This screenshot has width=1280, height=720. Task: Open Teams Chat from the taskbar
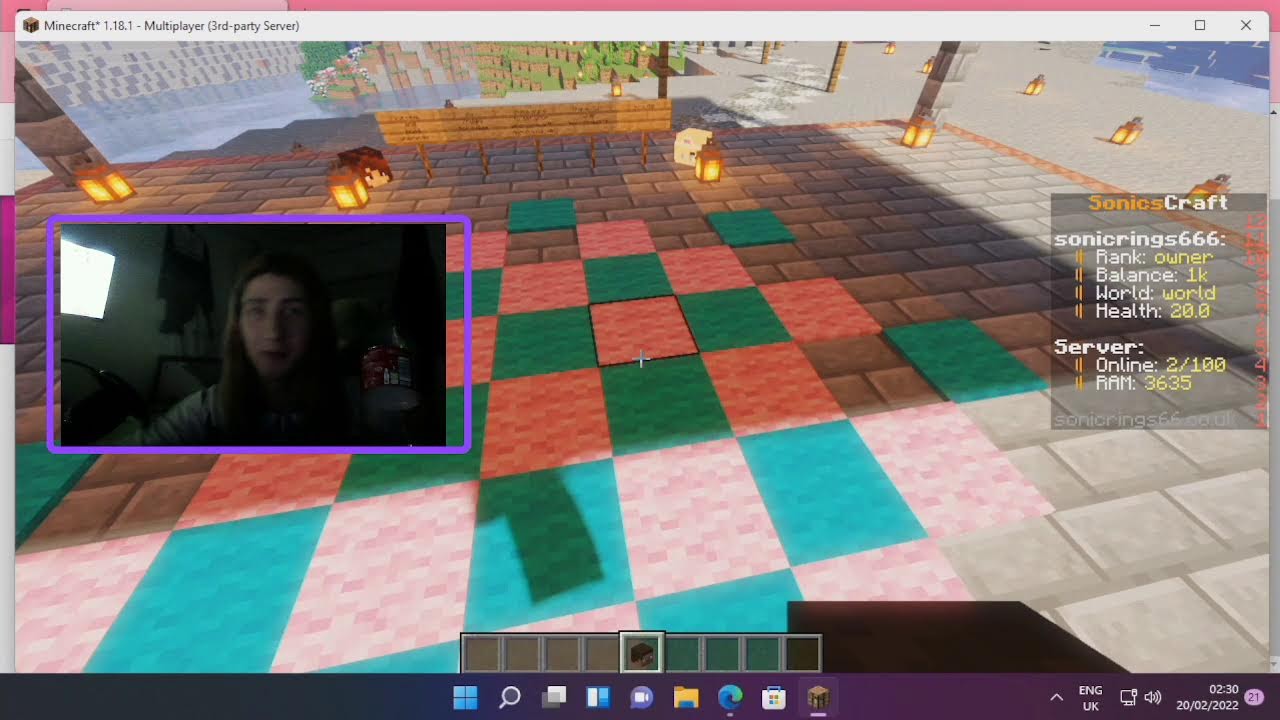pos(641,697)
